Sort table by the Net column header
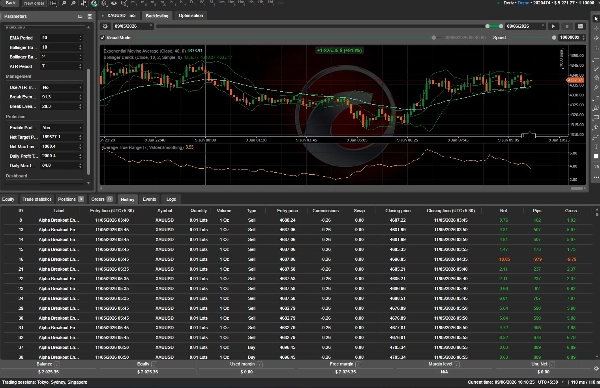Viewport: 600px width, 388px height. point(504,210)
